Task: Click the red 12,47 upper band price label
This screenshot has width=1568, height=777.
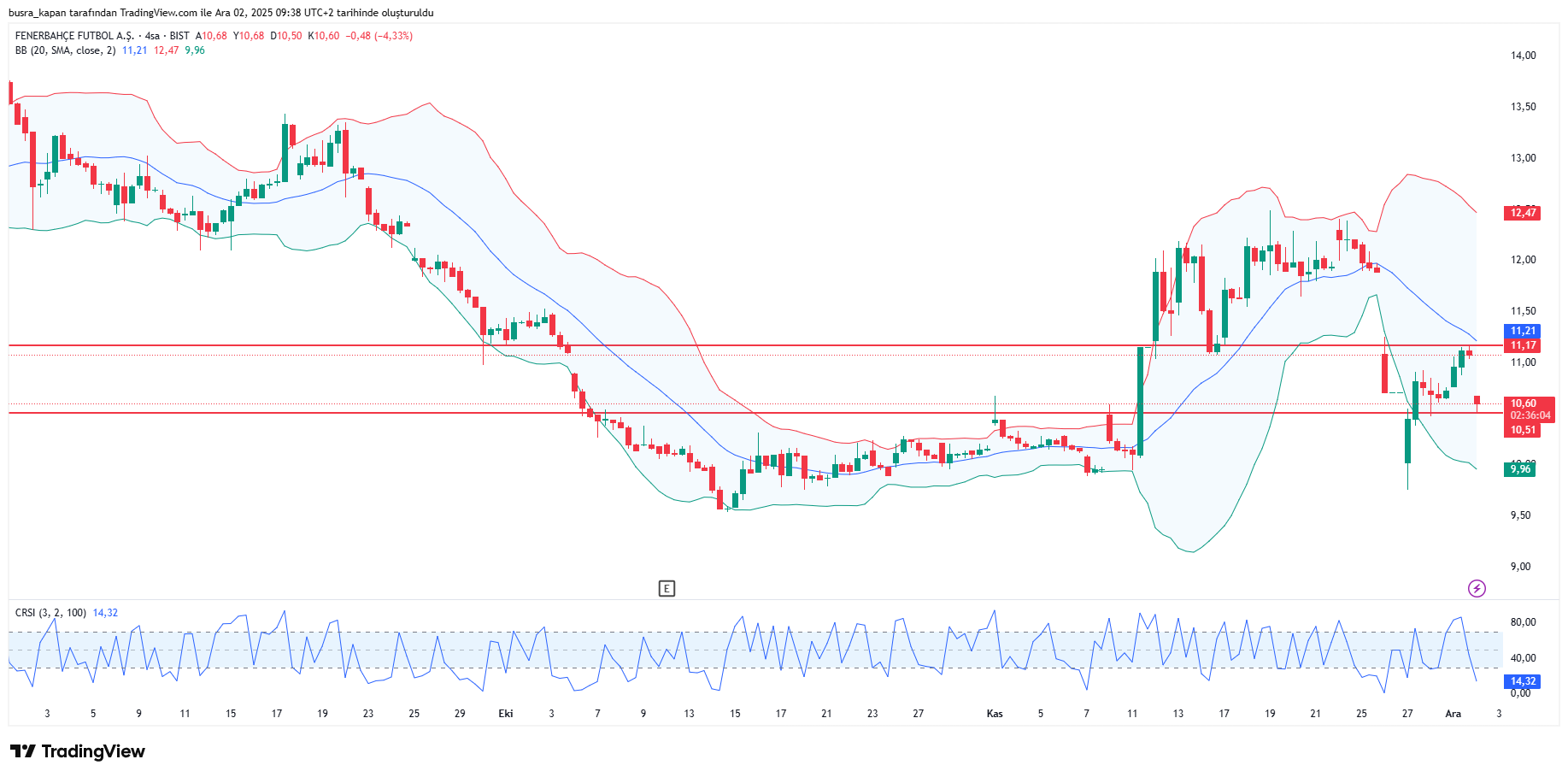Action: (1522, 213)
